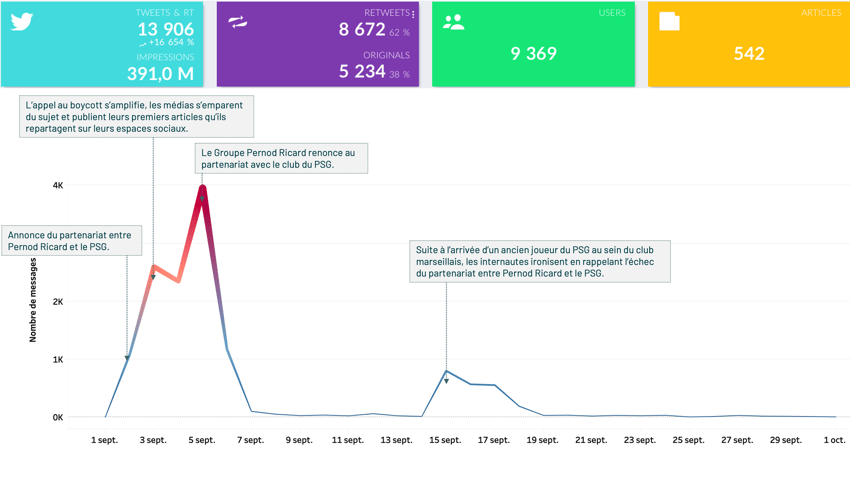Click the 62 % retweets percentage
Image resolution: width=850 pixels, height=479 pixels.
point(400,33)
